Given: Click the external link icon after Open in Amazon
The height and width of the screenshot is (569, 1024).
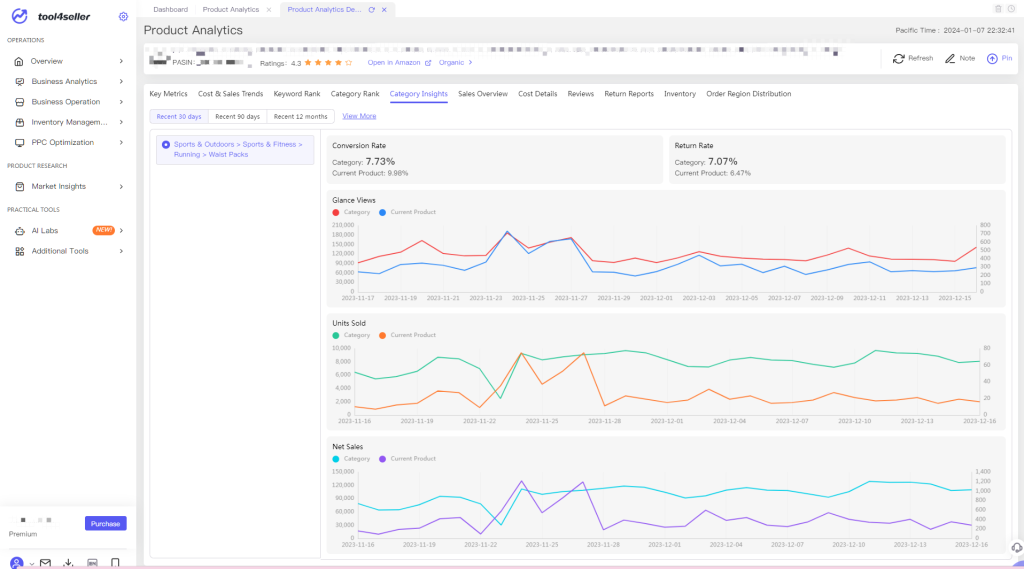Looking at the screenshot, I should click(x=428, y=63).
